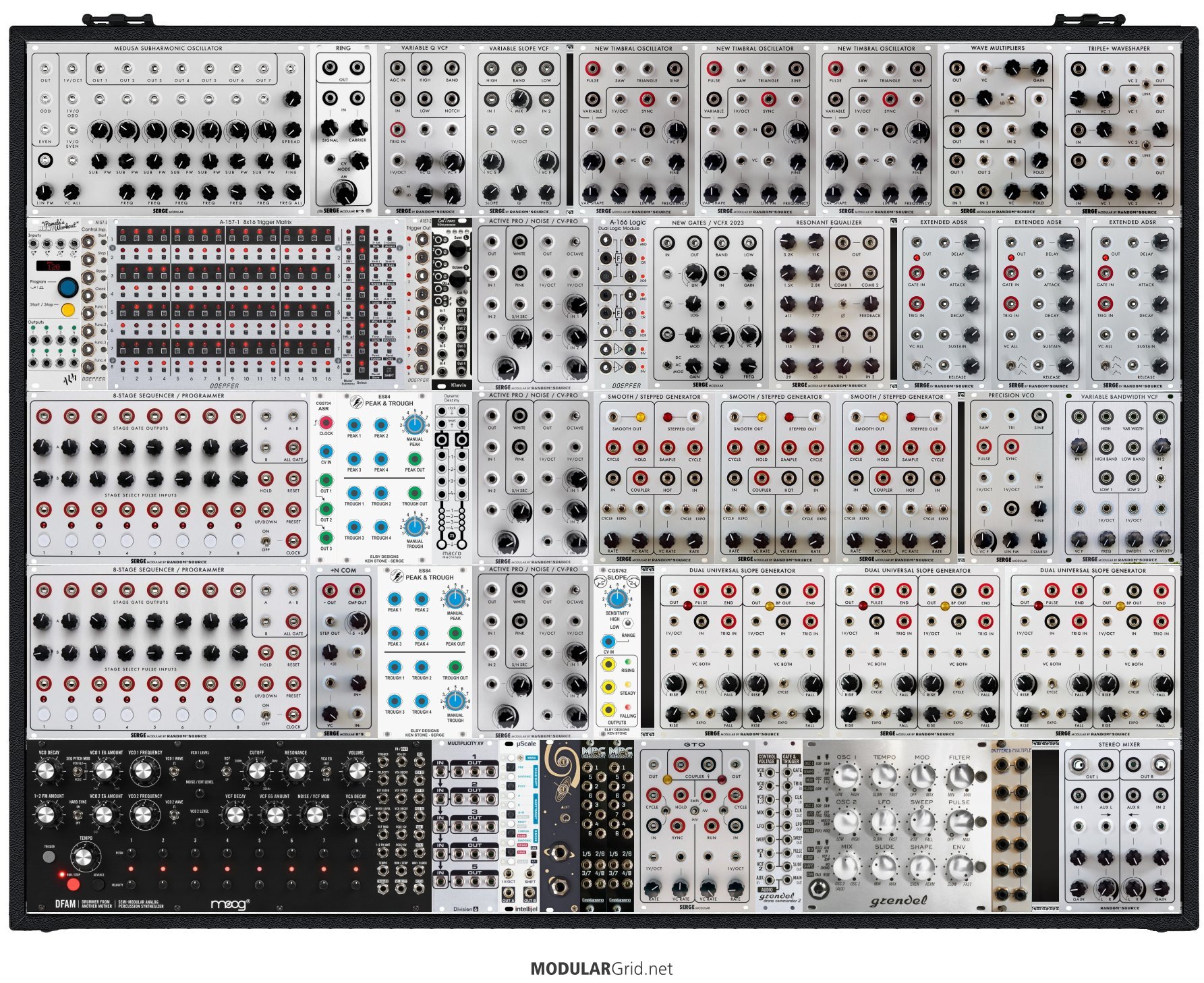Click the SINE jack on Precision VCO
Image resolution: width=1204 pixels, height=983 pixels.
coord(1039,416)
